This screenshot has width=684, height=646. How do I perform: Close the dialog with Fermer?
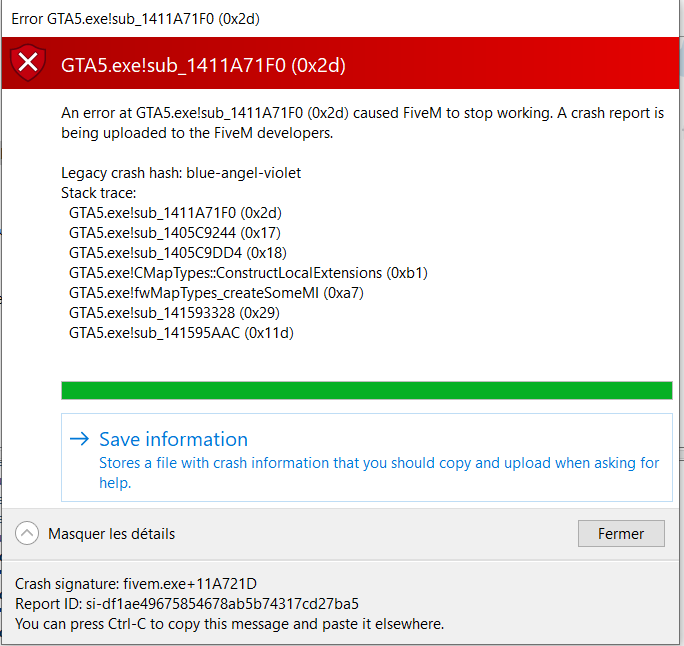coord(621,533)
